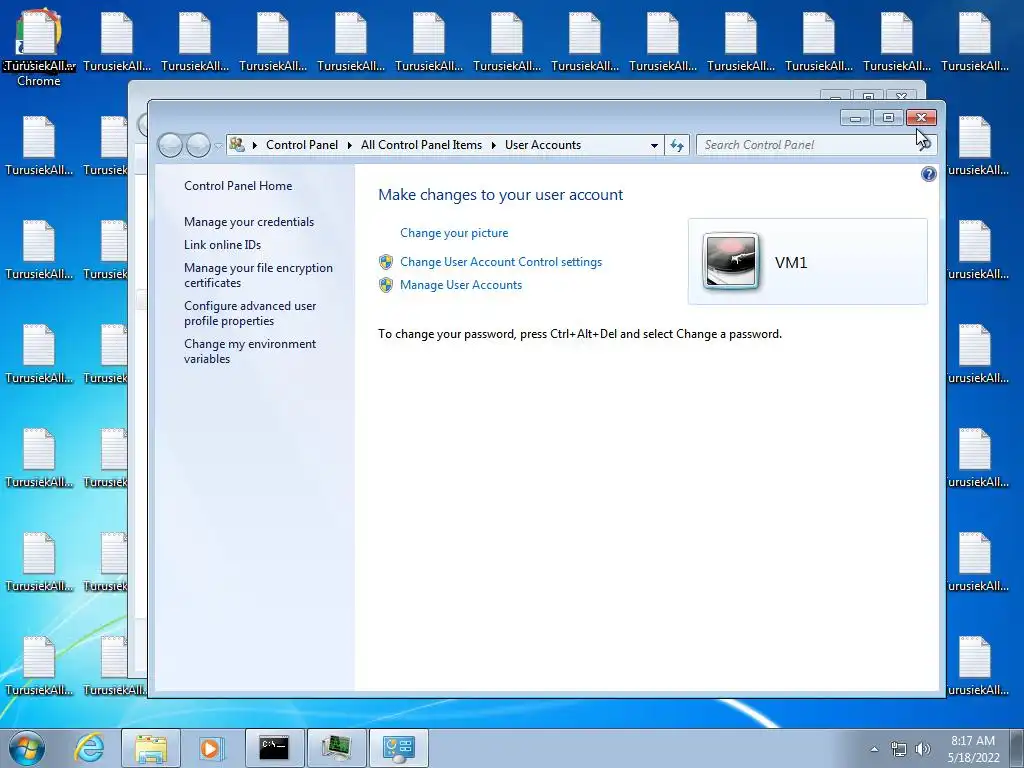This screenshot has height=768, width=1024.
Task: Open Change my environment variables
Action: tap(249, 351)
